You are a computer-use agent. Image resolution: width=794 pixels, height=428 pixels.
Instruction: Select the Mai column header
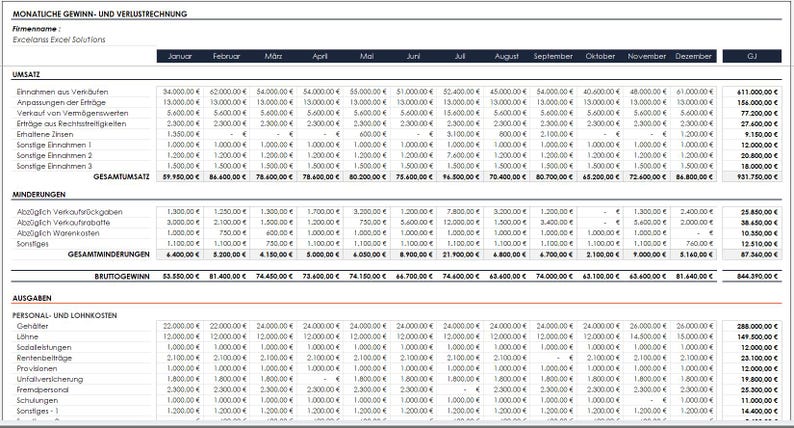[367, 56]
